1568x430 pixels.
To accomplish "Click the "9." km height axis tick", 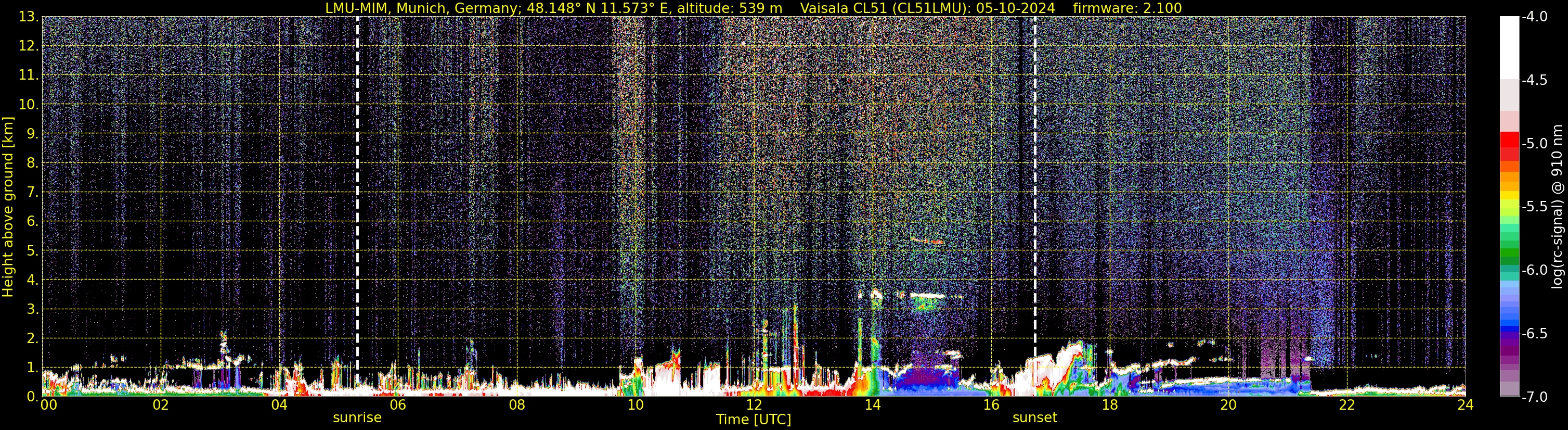I will 32,133.
